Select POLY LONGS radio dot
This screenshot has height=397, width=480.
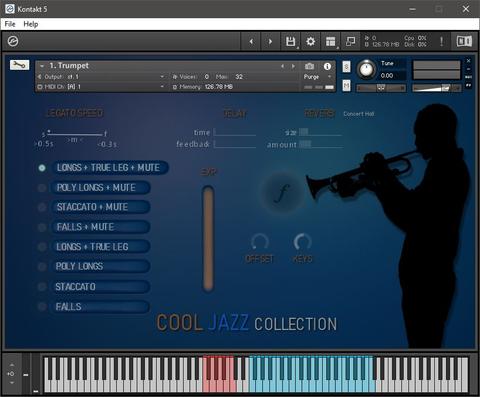pyautogui.click(x=42, y=267)
